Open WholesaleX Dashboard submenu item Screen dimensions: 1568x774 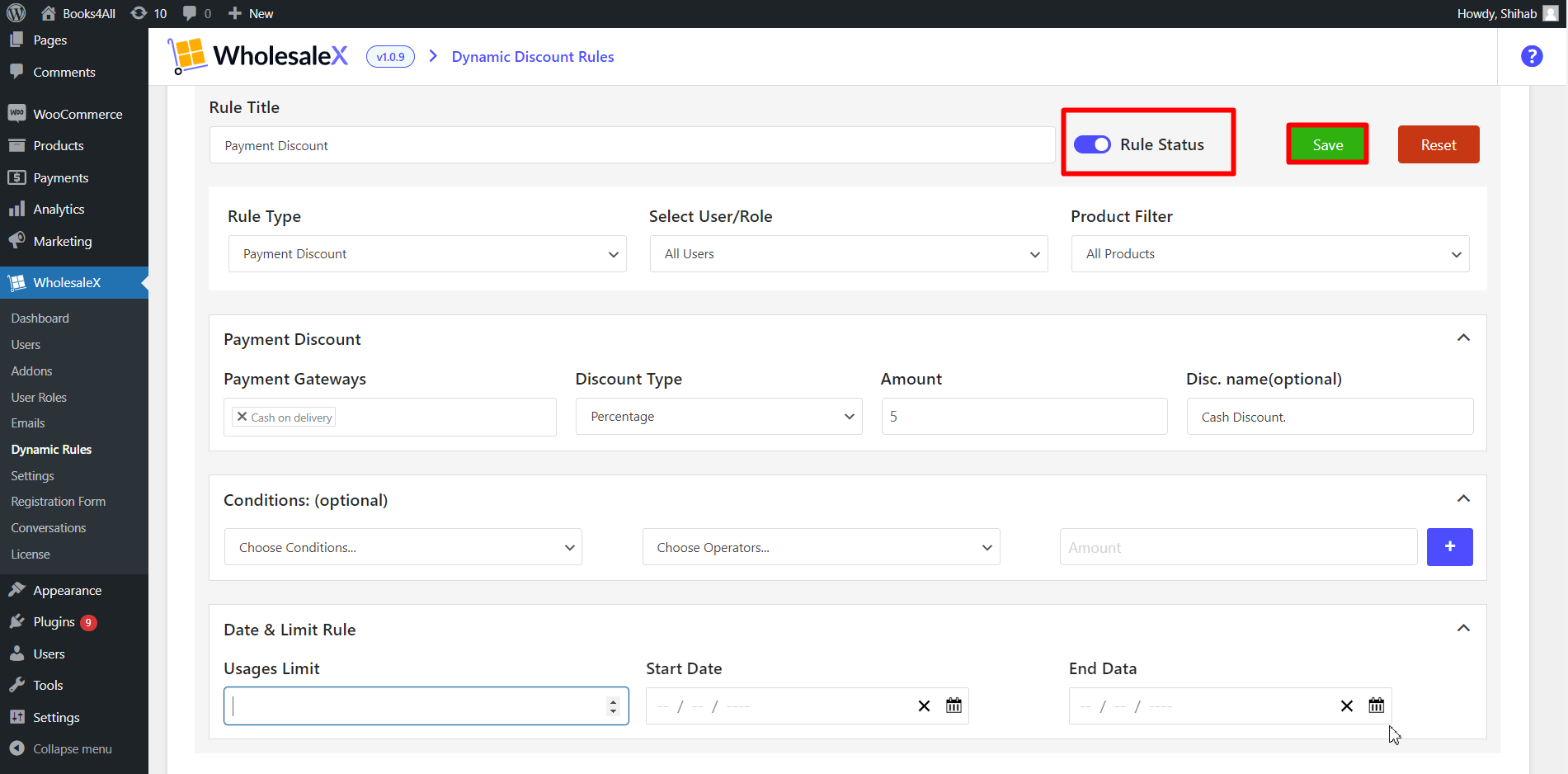40,318
